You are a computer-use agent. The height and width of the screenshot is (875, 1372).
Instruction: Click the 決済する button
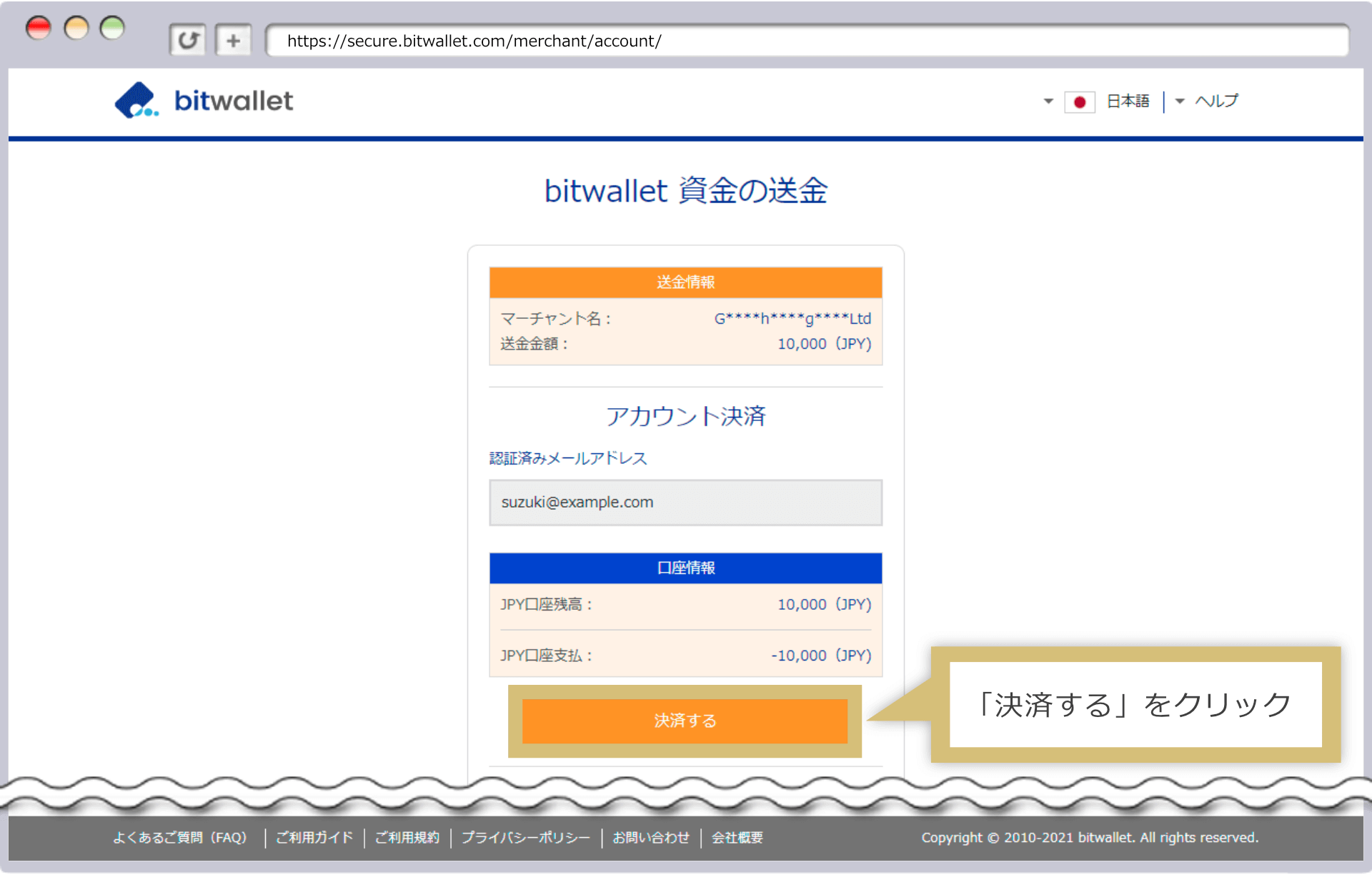pyautogui.click(x=685, y=721)
